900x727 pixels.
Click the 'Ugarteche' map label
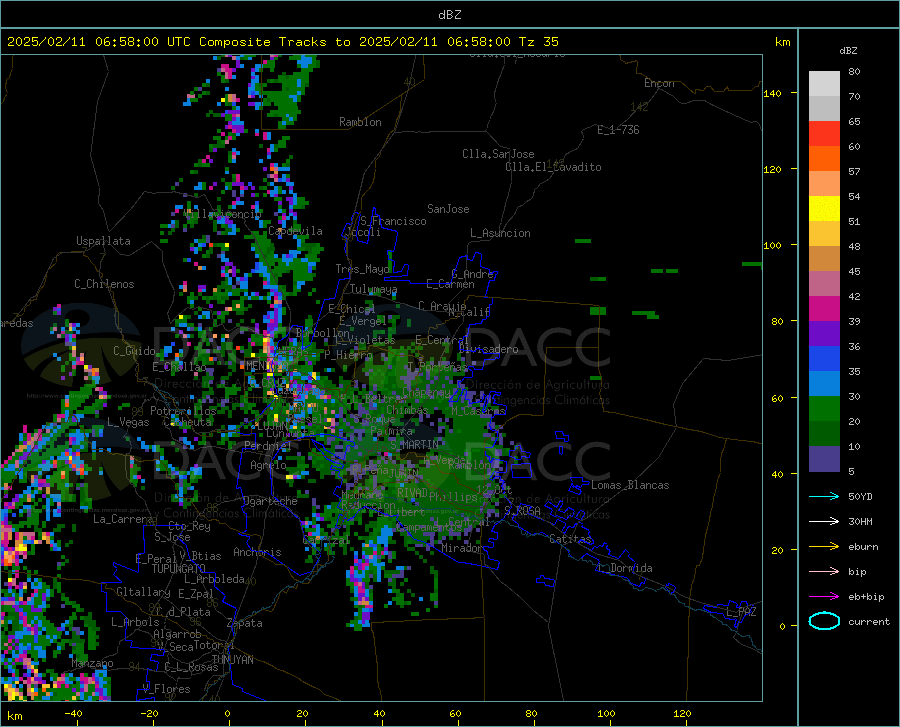tap(270, 501)
